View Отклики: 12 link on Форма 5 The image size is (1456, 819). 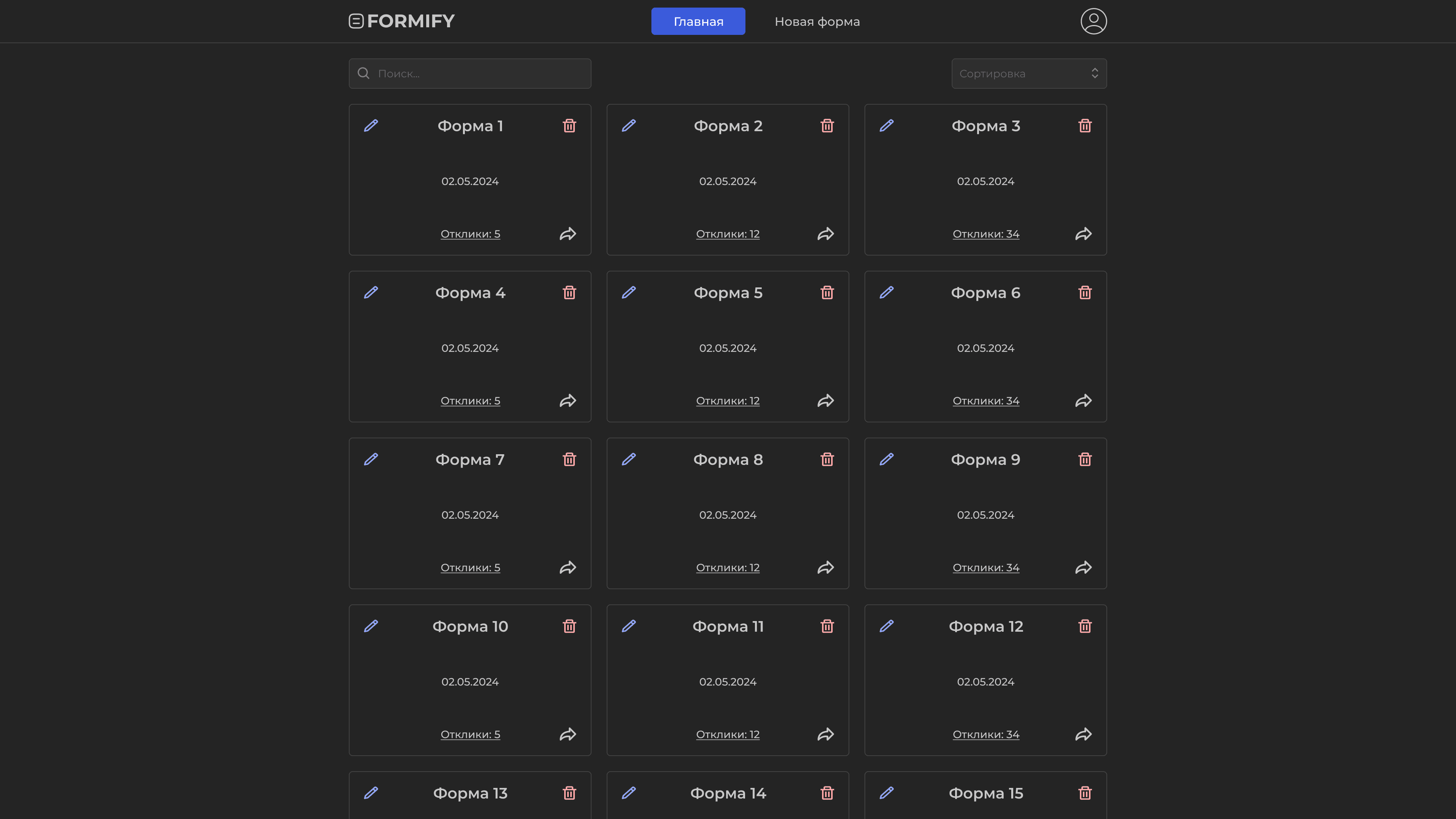[728, 401]
